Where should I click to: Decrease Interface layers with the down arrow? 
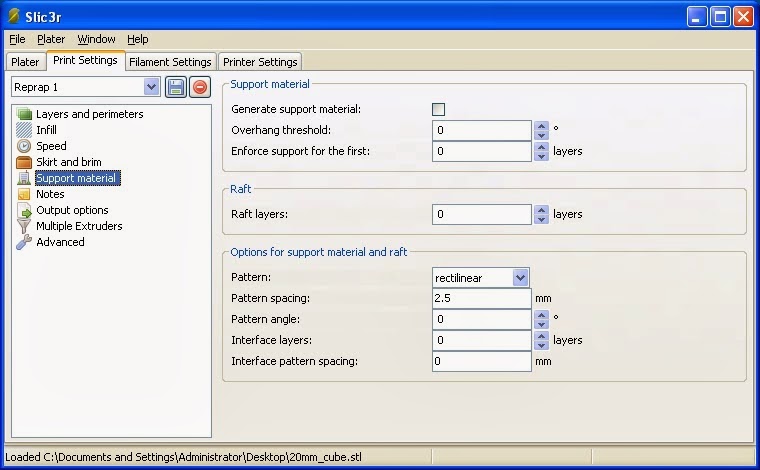541,345
